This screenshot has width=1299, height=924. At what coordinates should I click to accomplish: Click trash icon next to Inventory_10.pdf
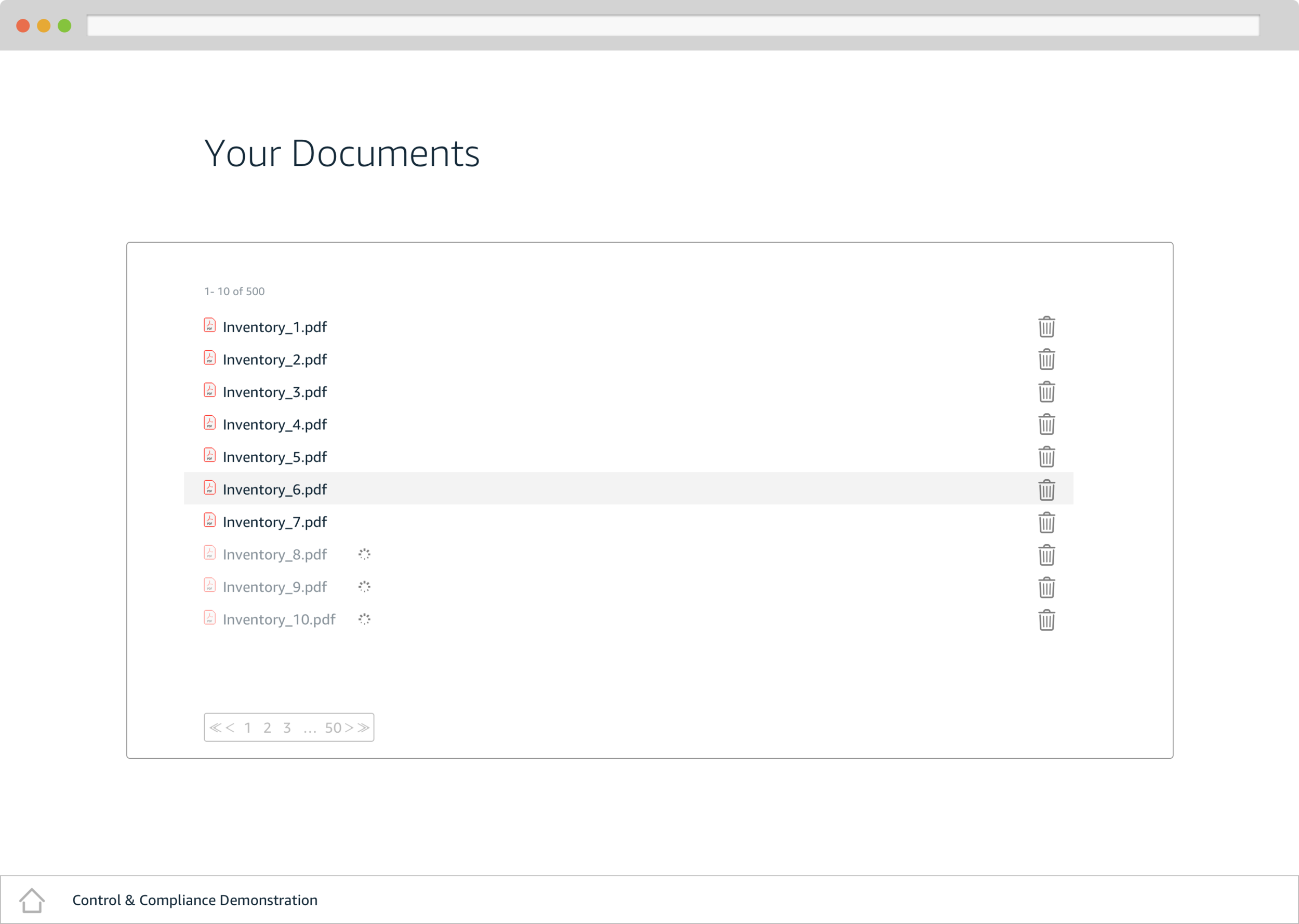click(1046, 620)
